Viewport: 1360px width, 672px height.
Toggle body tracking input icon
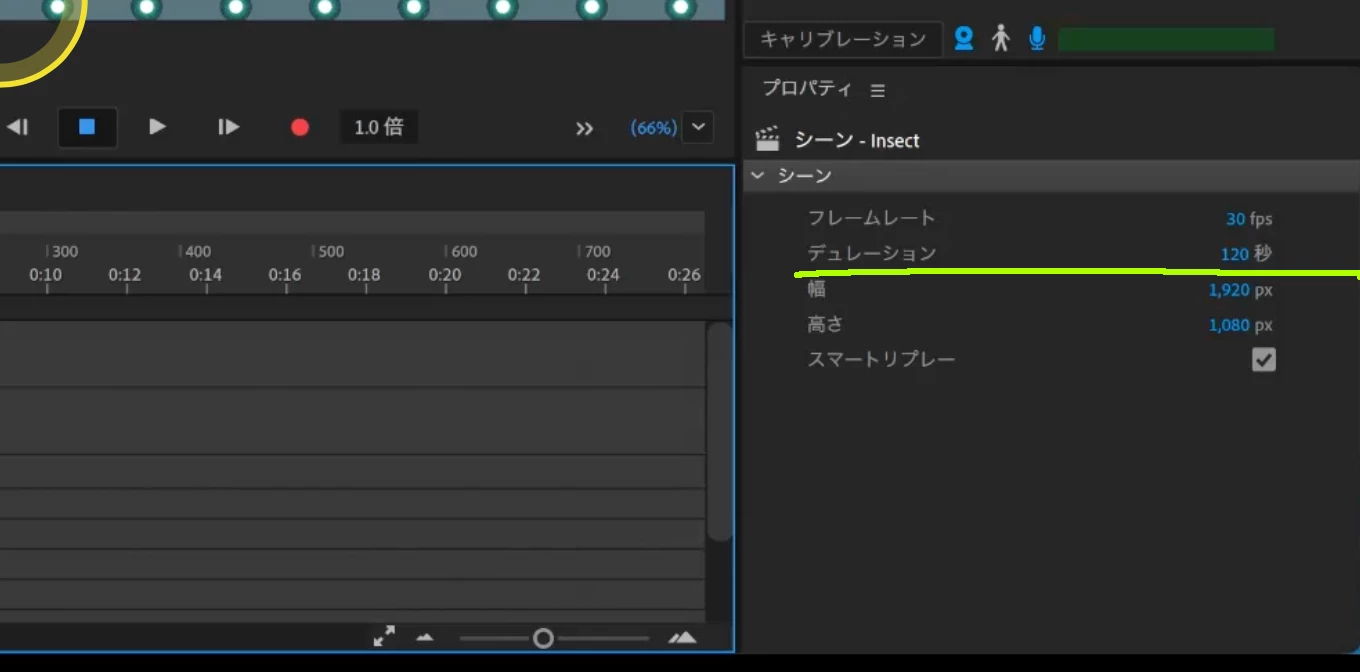[1001, 39]
